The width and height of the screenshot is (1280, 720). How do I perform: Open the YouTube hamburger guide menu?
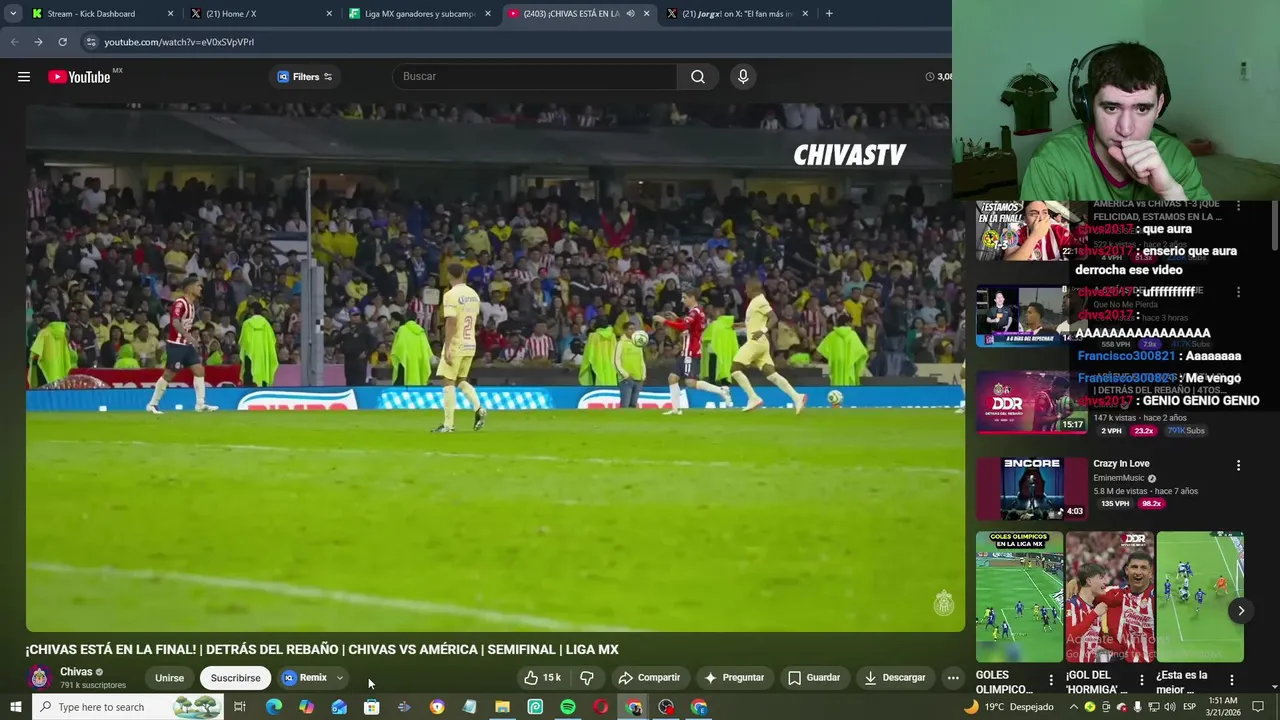point(24,77)
